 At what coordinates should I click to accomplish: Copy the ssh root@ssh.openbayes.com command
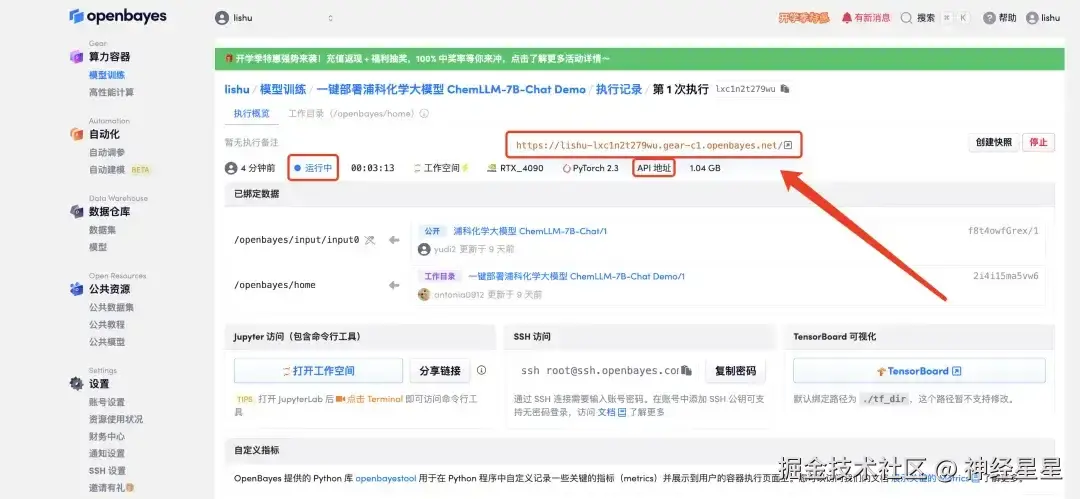[x=686, y=371]
